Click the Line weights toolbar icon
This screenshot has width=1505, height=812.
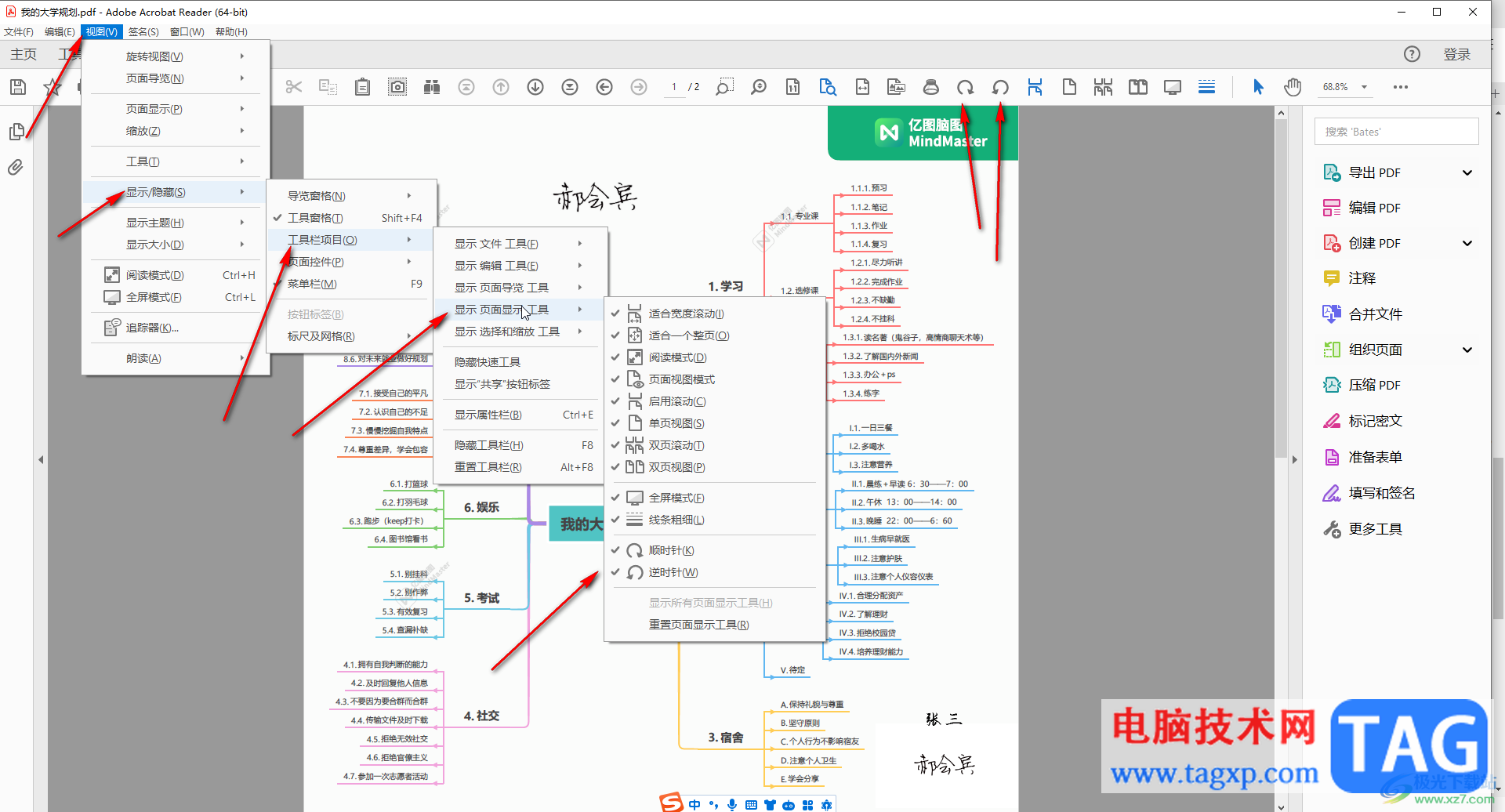(x=1207, y=87)
